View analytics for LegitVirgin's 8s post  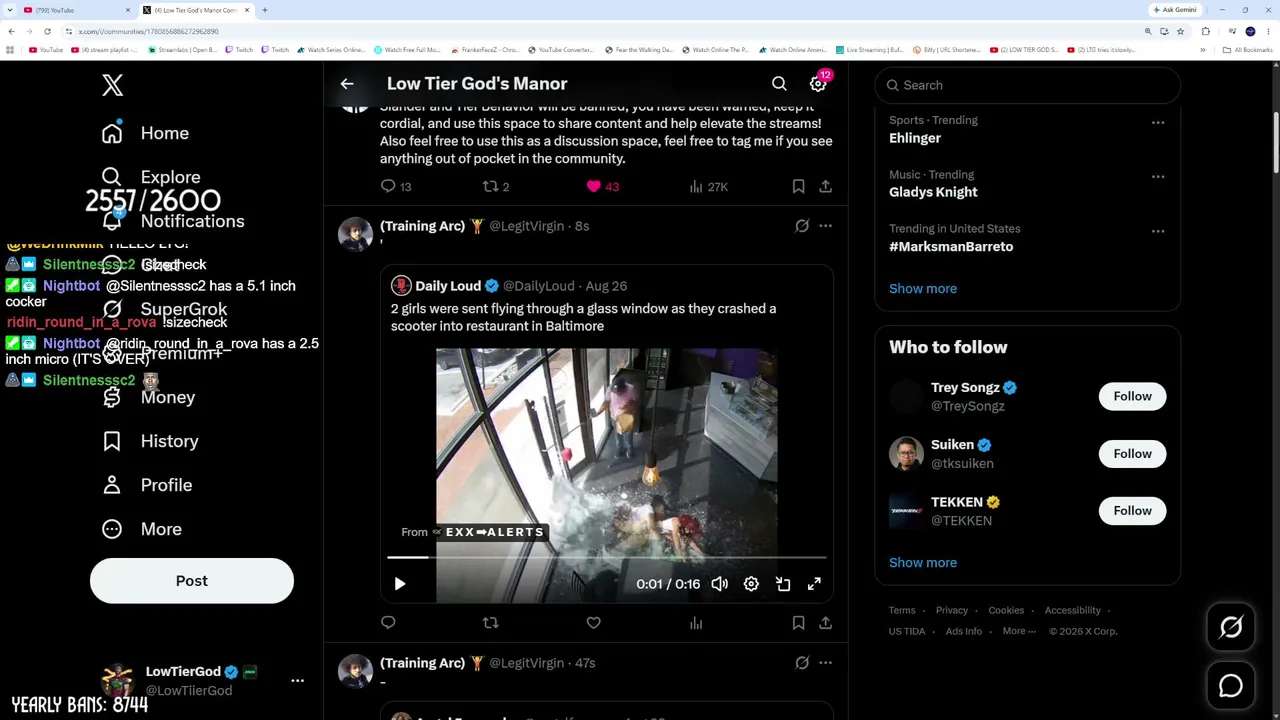pos(696,623)
